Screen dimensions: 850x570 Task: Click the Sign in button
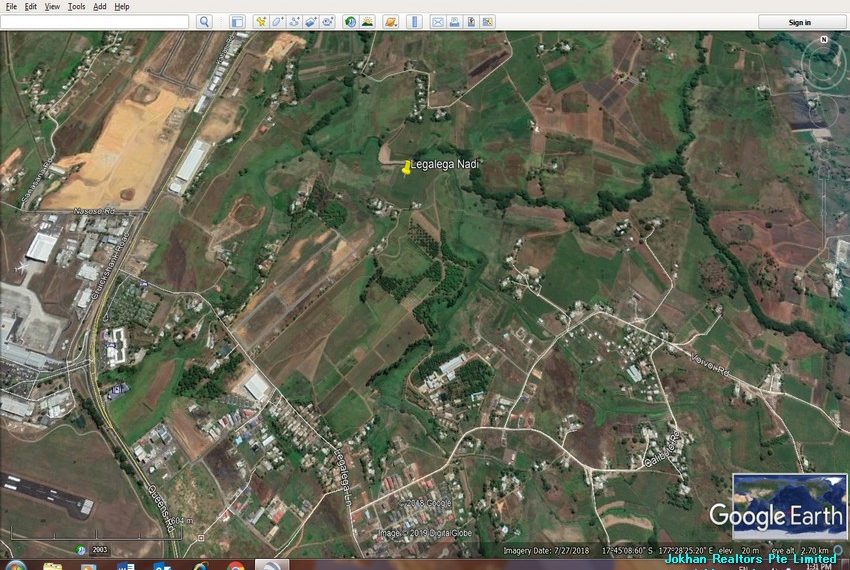(x=800, y=22)
